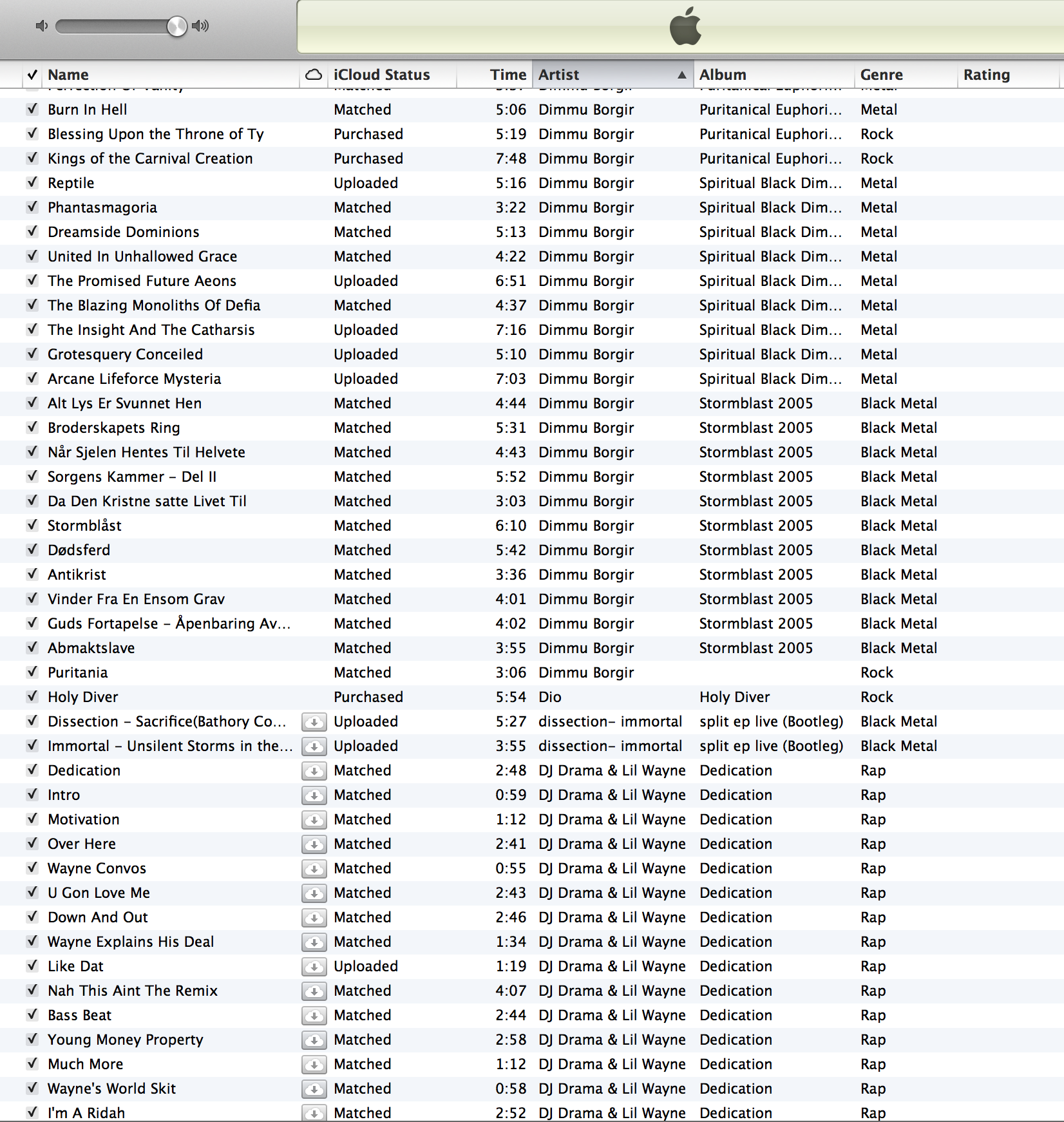Select Broderskapets Ring track
1064x1122 pixels.
point(114,428)
